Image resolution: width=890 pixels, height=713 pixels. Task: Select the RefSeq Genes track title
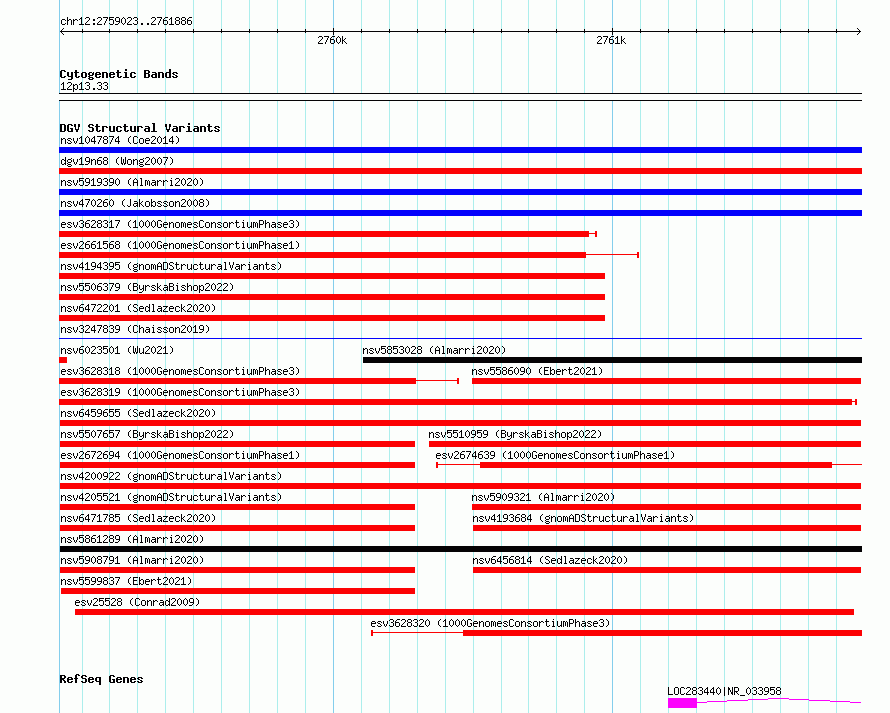tap(101, 679)
